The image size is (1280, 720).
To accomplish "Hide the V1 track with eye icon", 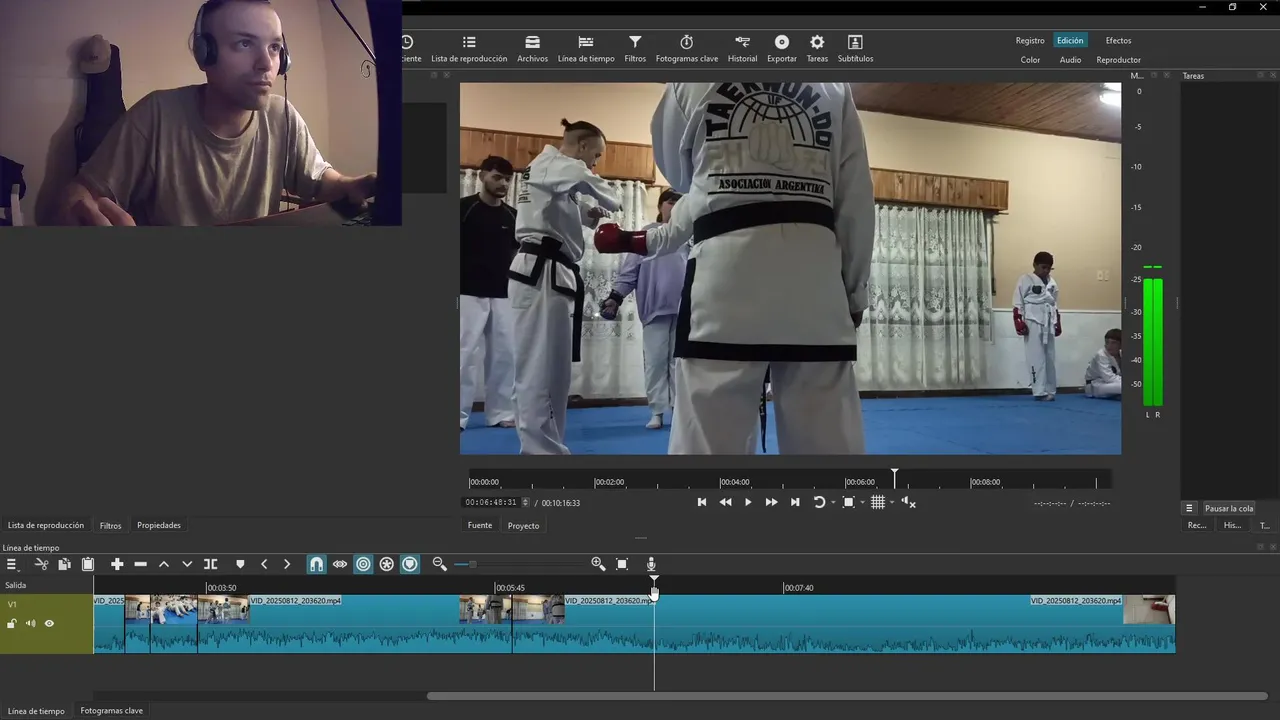I will point(49,624).
